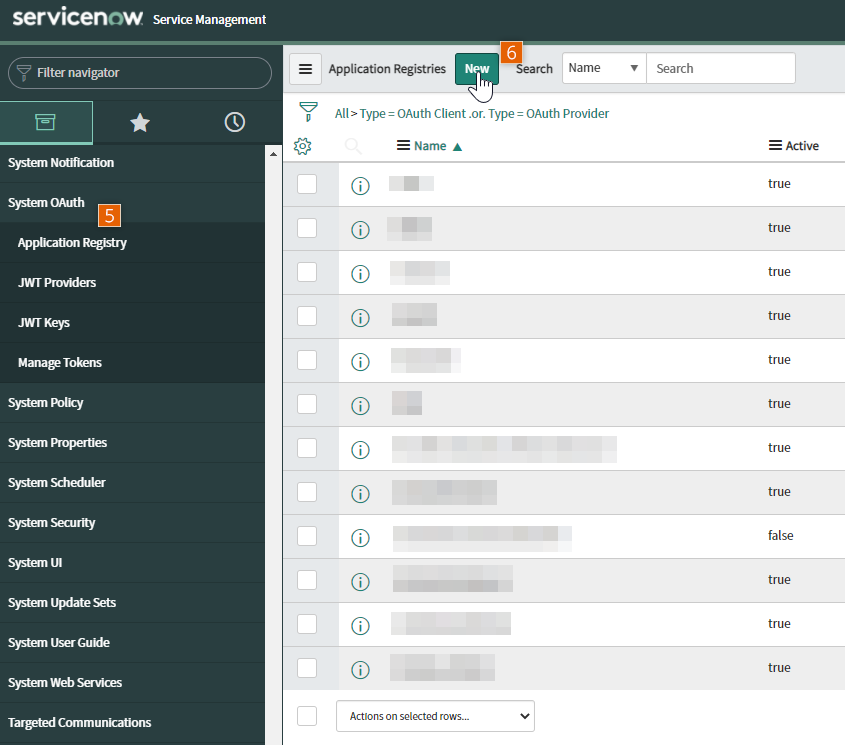845x745 pixels.
Task: Click the navigator scroll-up arrow
Action: [273, 154]
